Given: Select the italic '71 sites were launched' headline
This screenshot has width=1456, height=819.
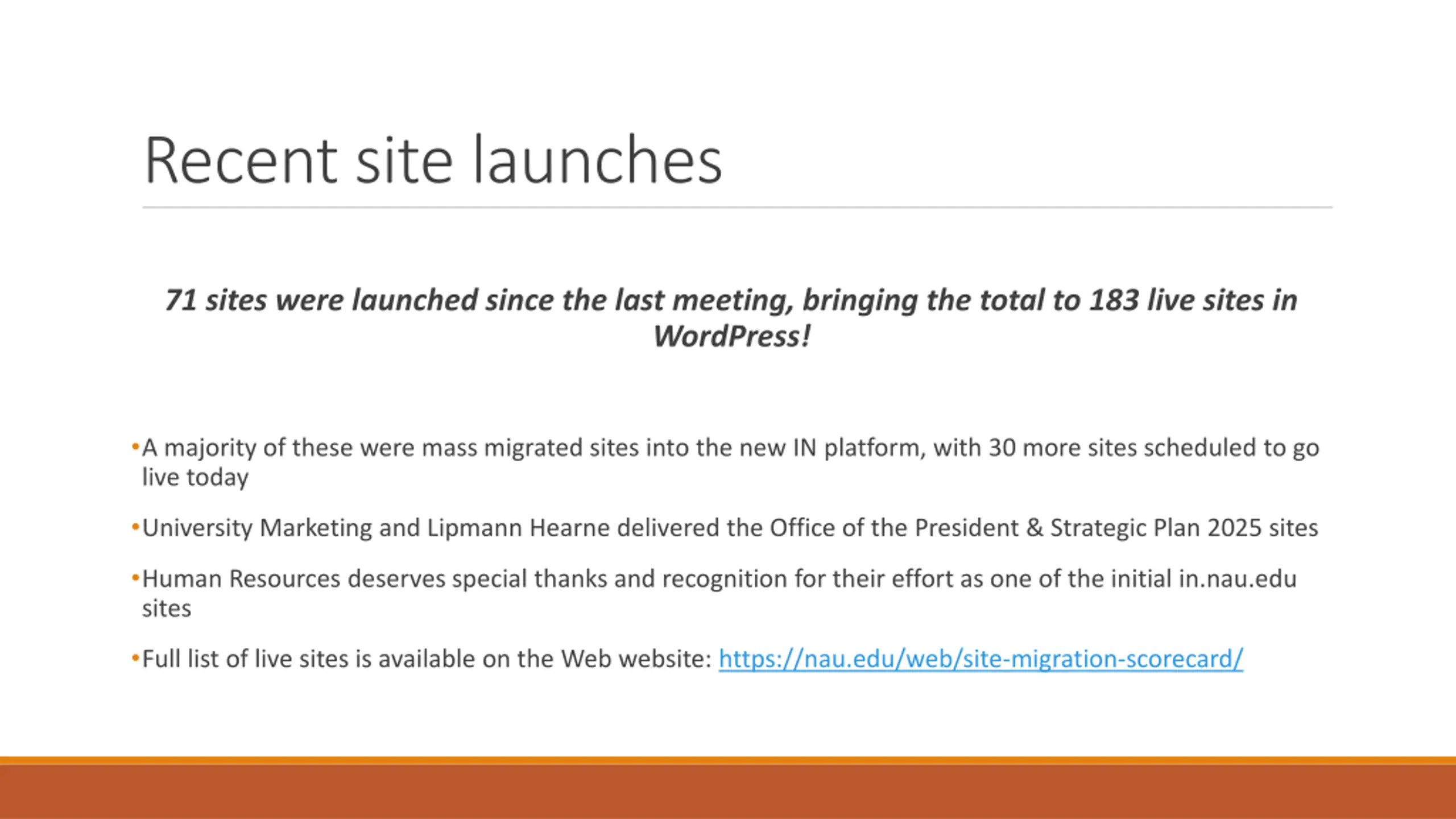Looking at the screenshot, I should coord(731,317).
